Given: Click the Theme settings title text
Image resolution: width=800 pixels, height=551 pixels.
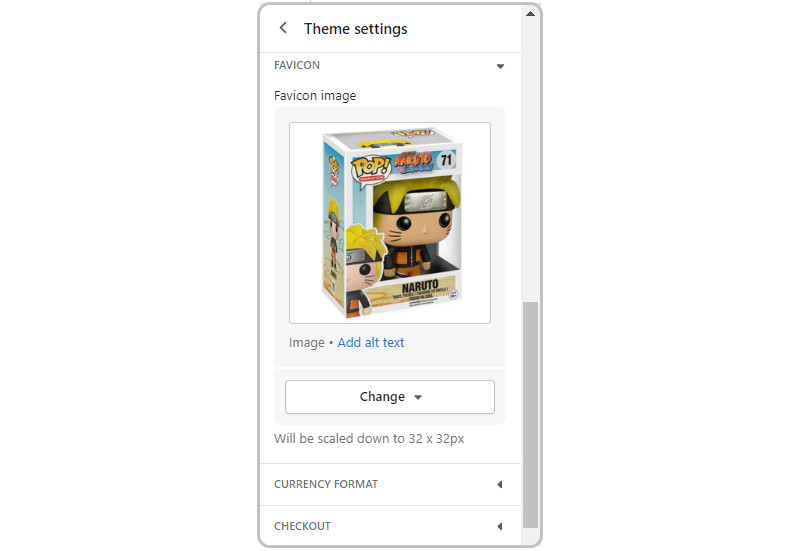Looking at the screenshot, I should click(x=356, y=29).
